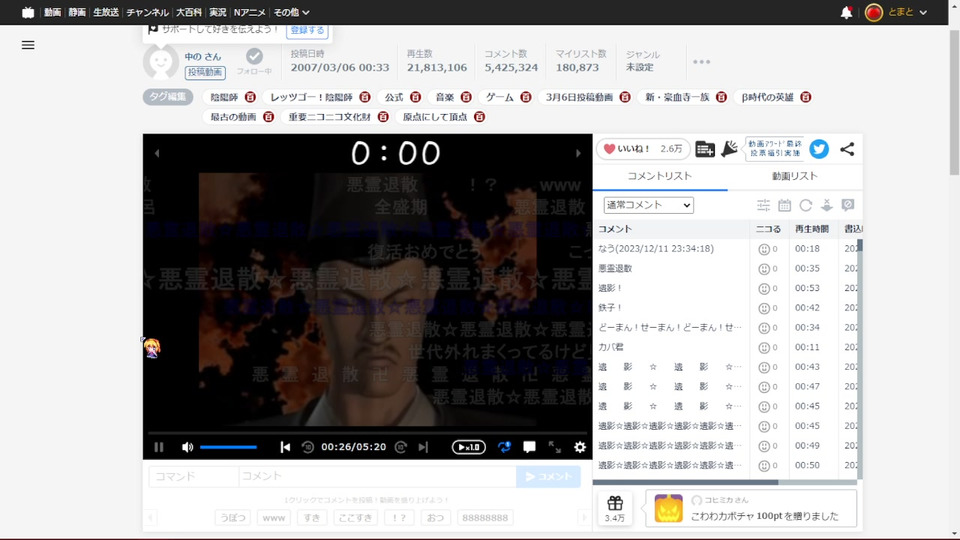This screenshot has width=960, height=540.
Task: Skip forward ten seconds
Action: (x=401, y=448)
